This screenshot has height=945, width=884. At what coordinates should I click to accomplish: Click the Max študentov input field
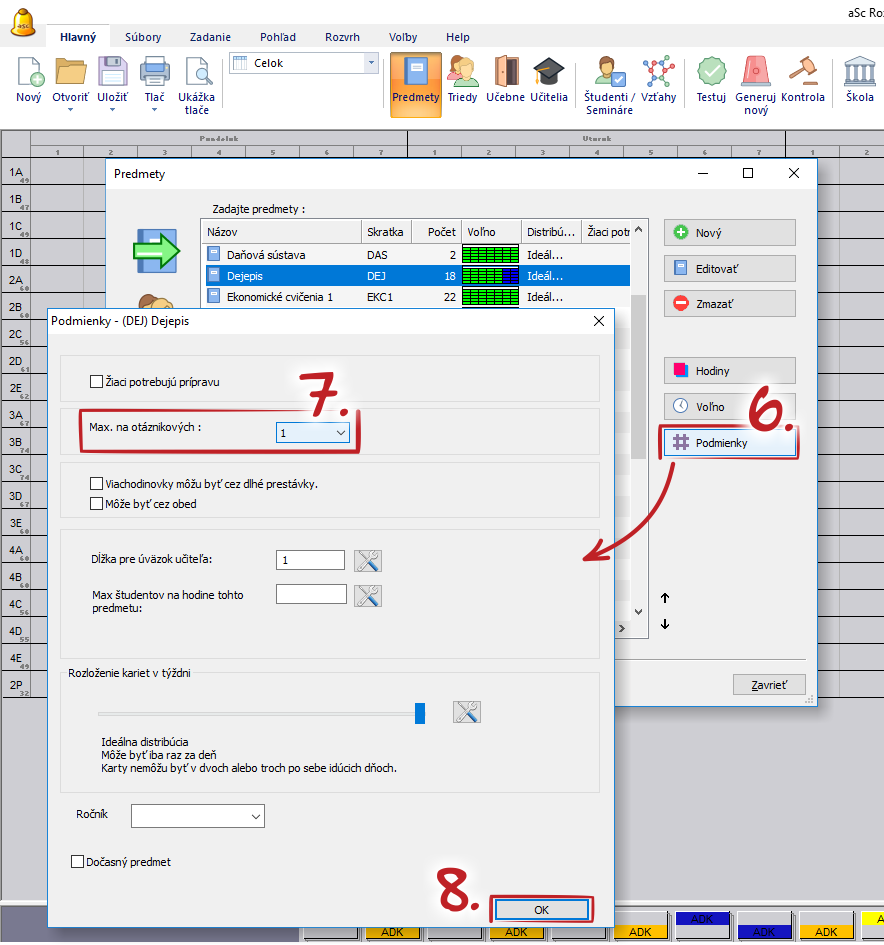(x=311, y=594)
